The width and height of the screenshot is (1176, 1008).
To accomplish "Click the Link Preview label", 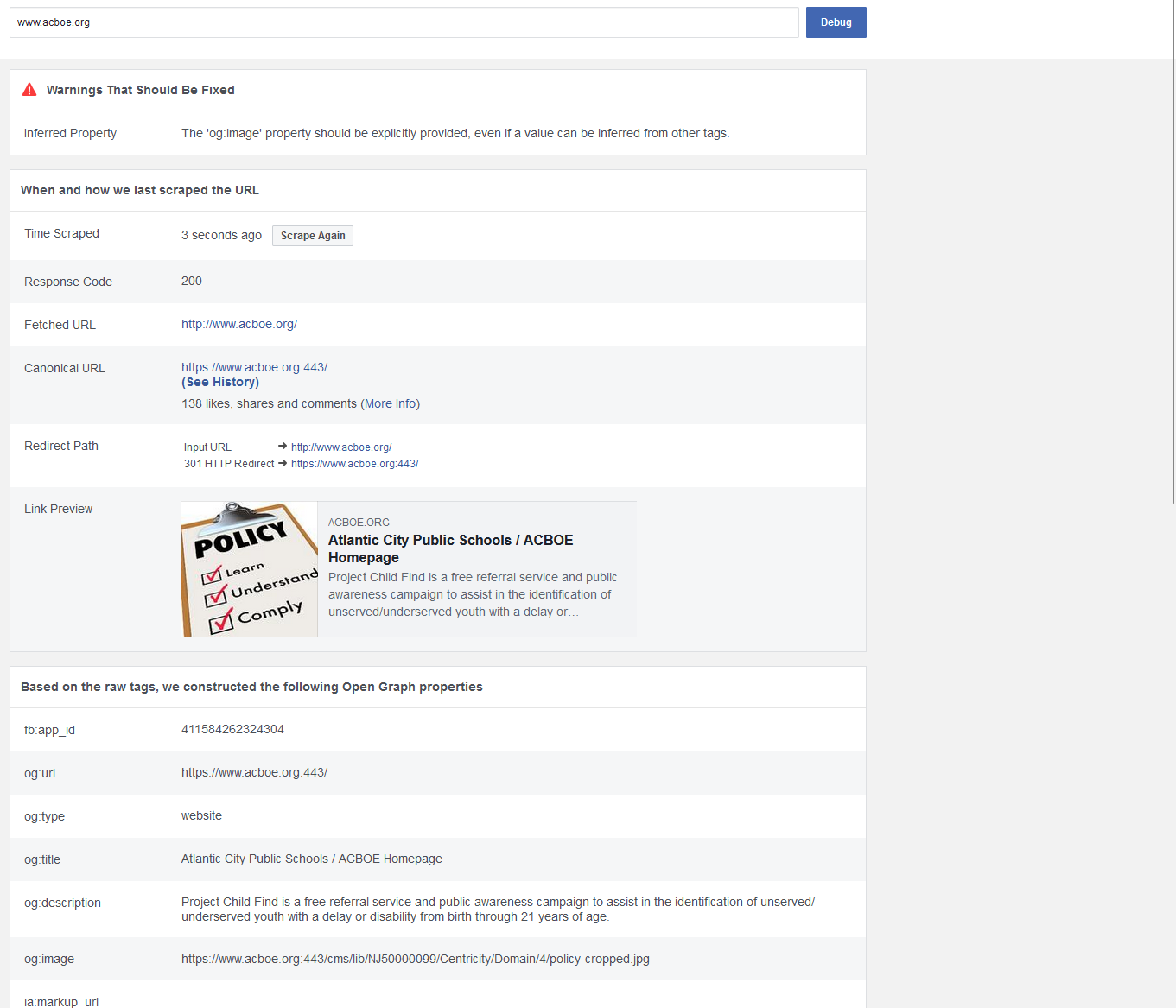I will click(58, 509).
